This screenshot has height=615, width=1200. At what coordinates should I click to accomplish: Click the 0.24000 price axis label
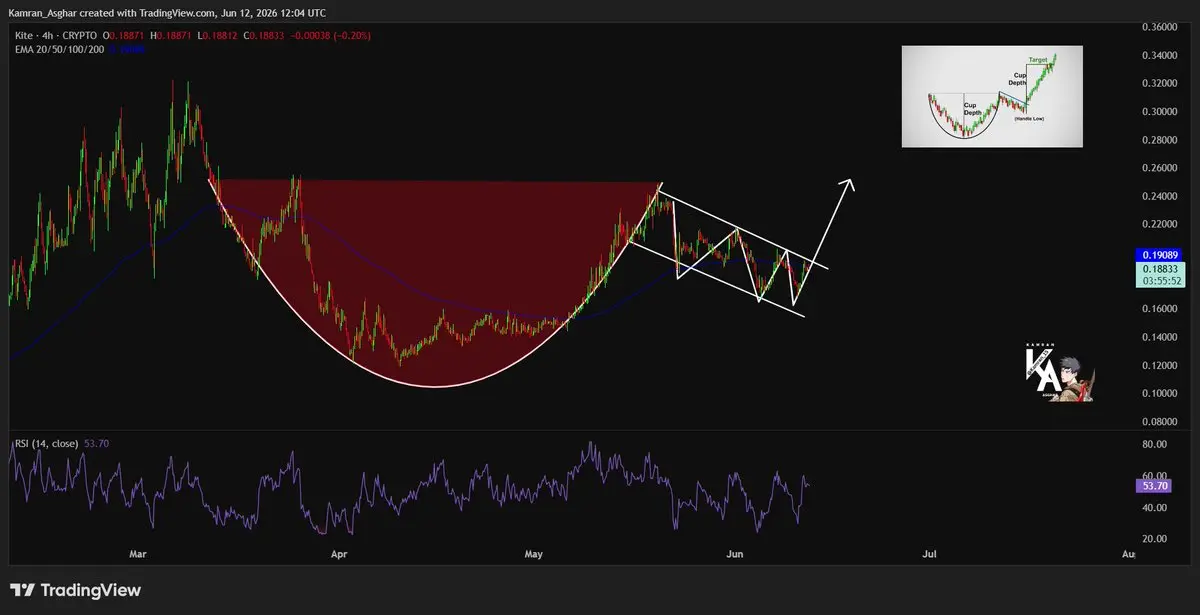pyautogui.click(x=1161, y=197)
